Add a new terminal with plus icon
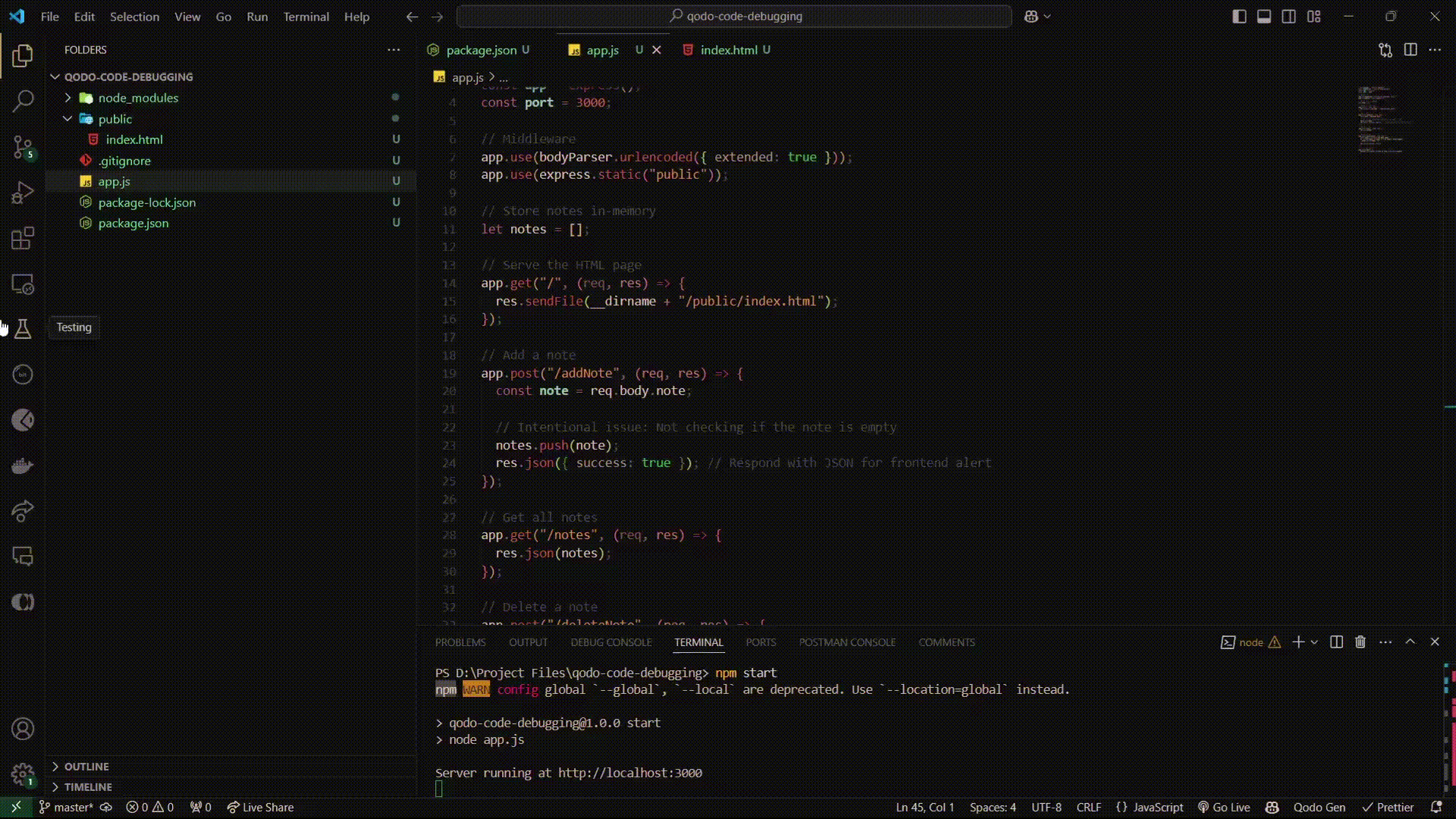This screenshot has height=819, width=1456. [1298, 642]
